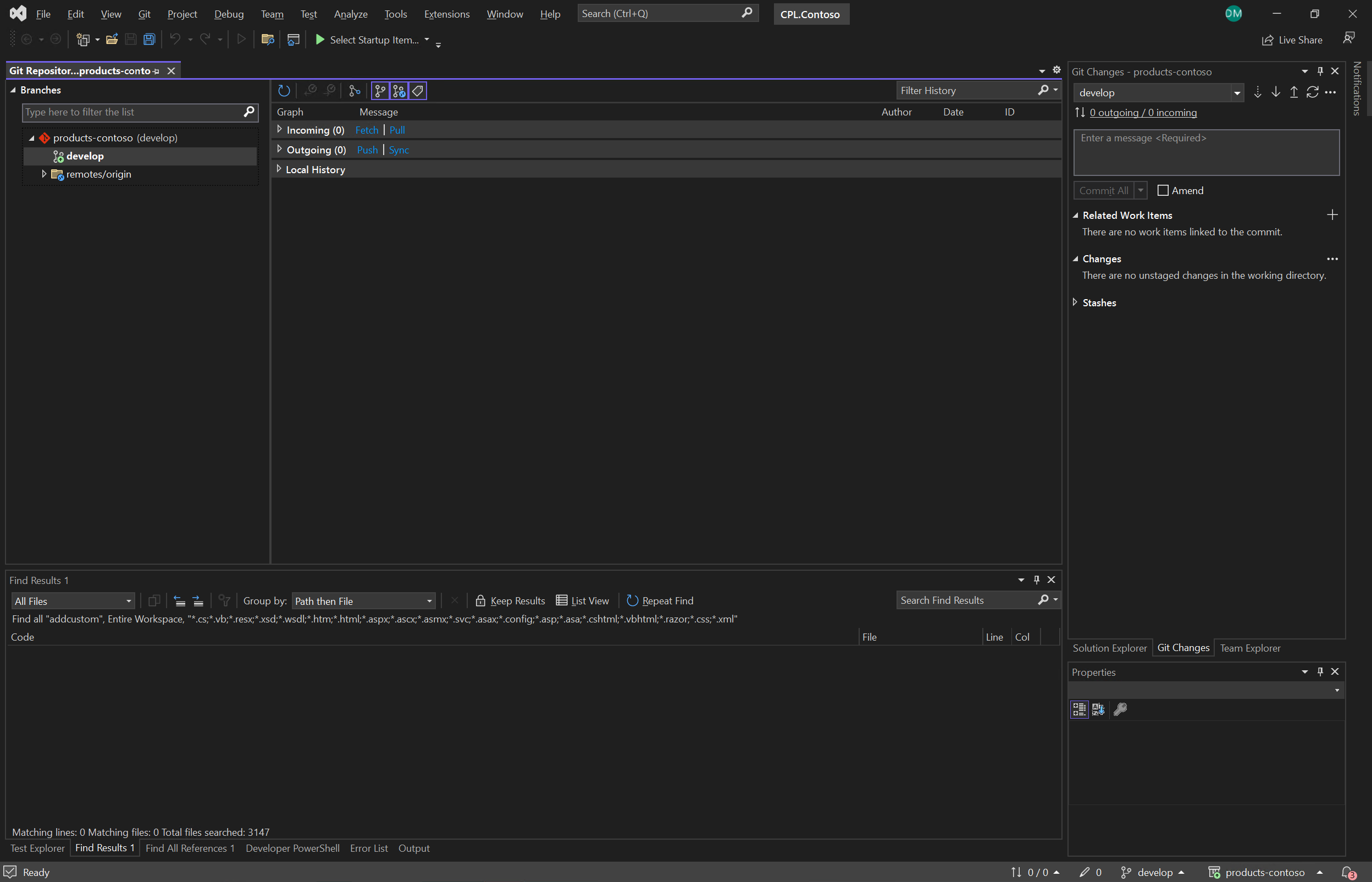Expand the Local History section
The height and width of the screenshot is (882, 1372).
click(279, 169)
